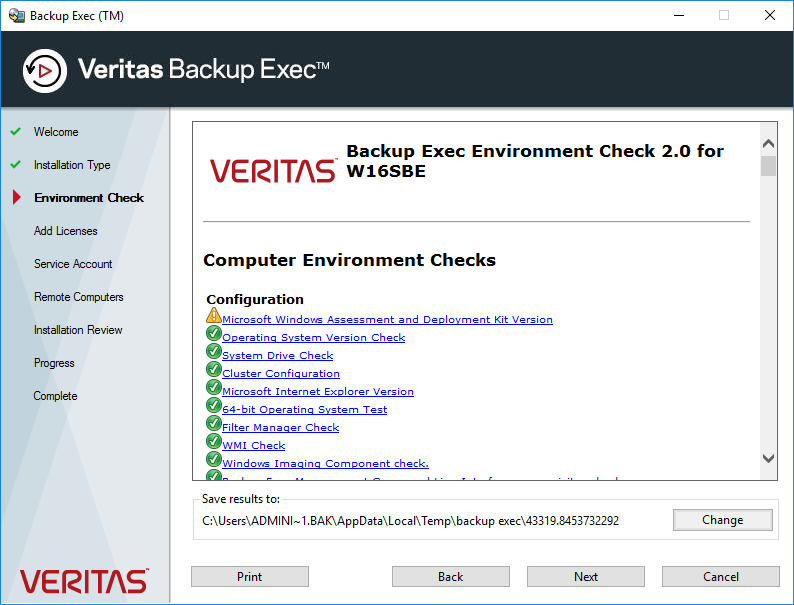Cancel the installation wizard
This screenshot has width=794, height=605.
coord(721,577)
